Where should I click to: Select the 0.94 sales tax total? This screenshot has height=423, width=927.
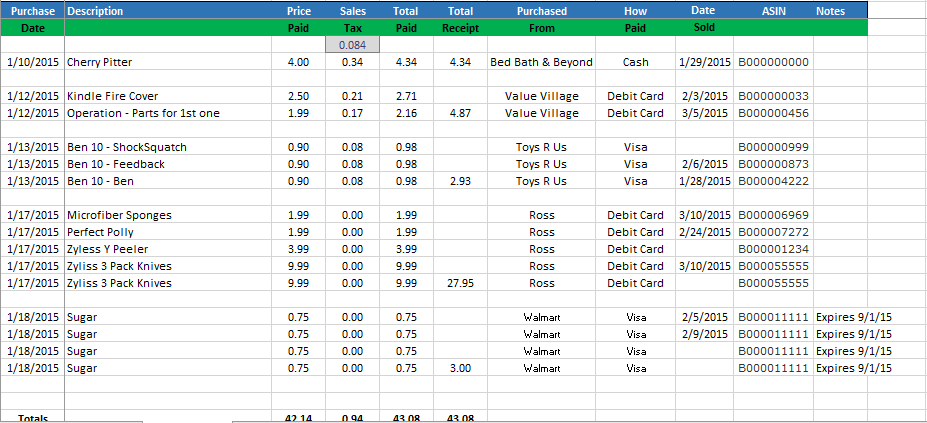352,418
